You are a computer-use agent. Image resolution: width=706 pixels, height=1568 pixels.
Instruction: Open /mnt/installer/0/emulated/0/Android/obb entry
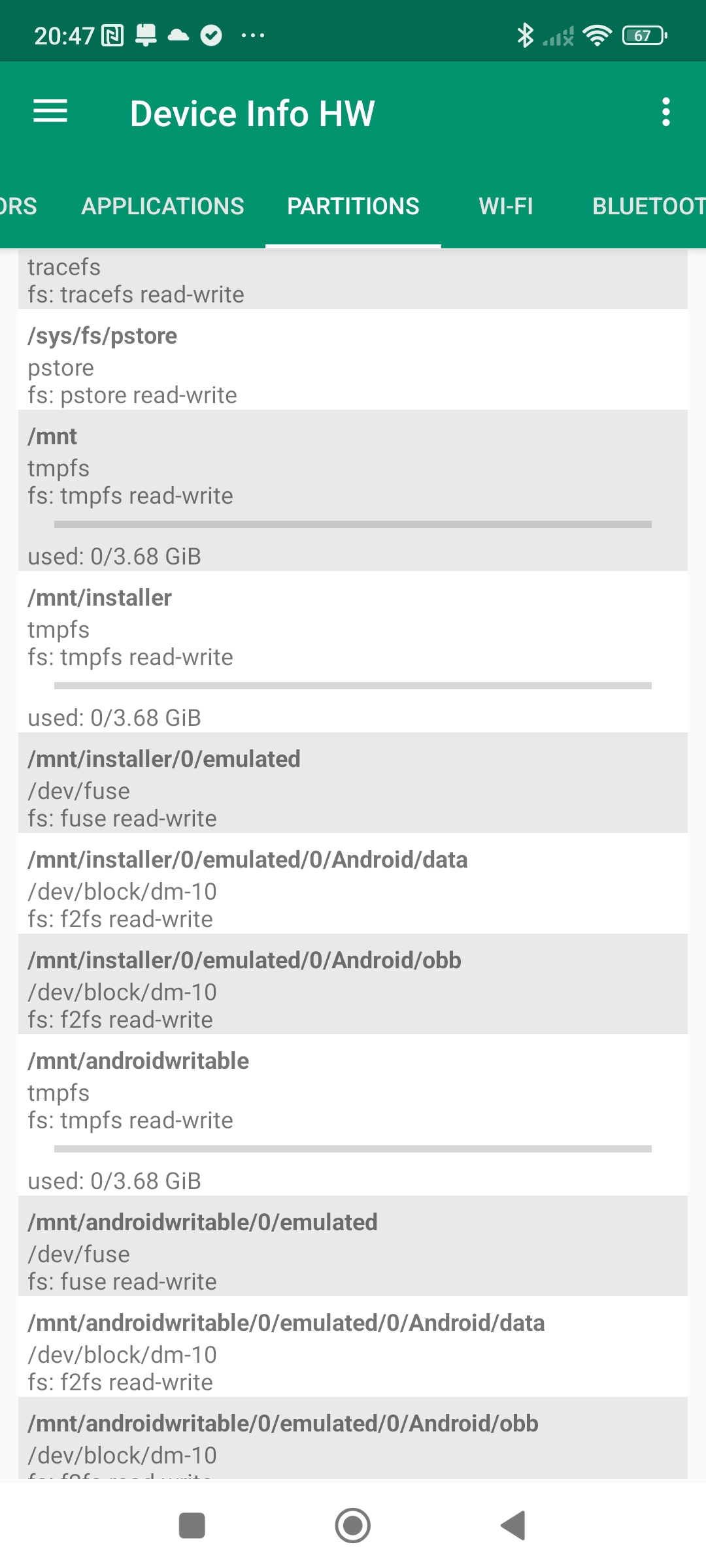(353, 984)
